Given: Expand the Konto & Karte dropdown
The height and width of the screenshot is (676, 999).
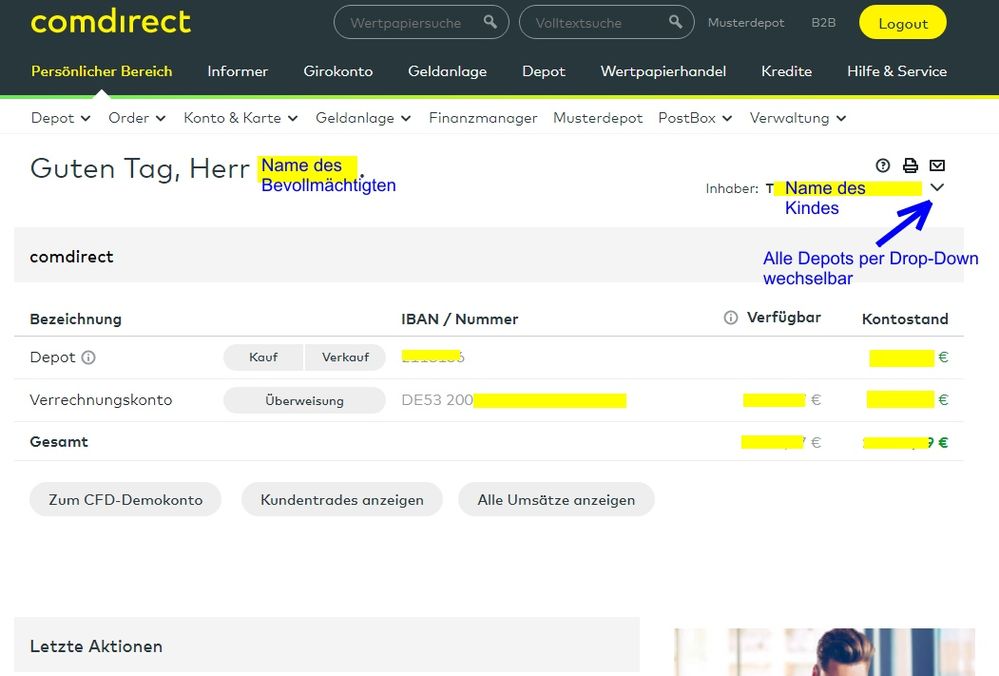Looking at the screenshot, I should tap(240, 118).
